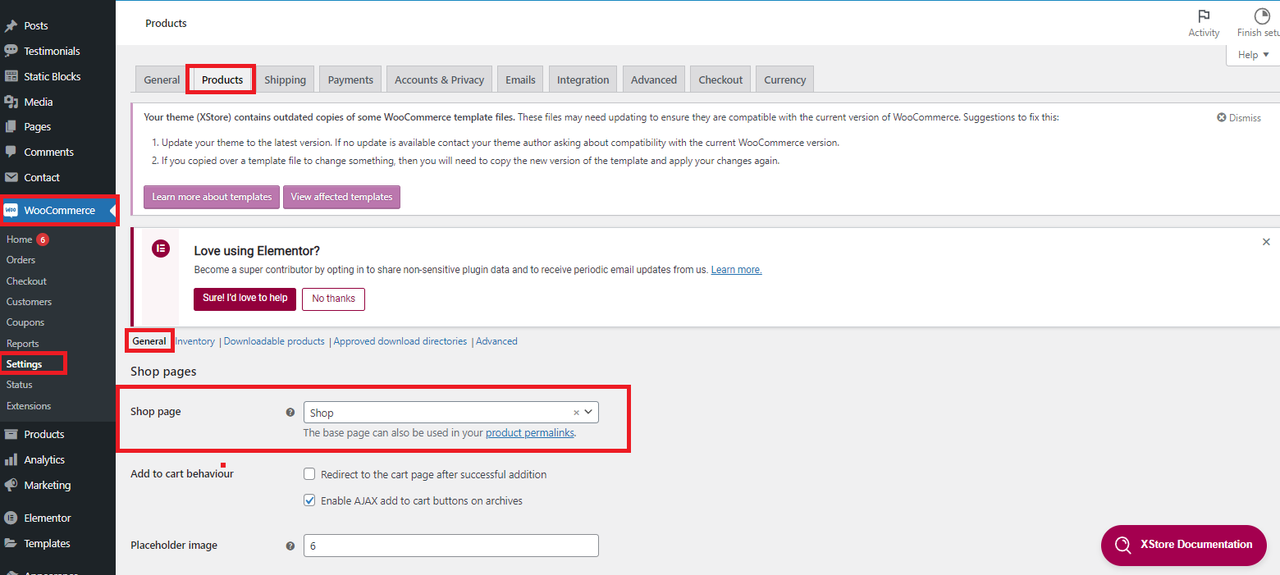The image size is (1280, 575).
Task: Open the Accounts & Privacy tab
Action: 439,80
